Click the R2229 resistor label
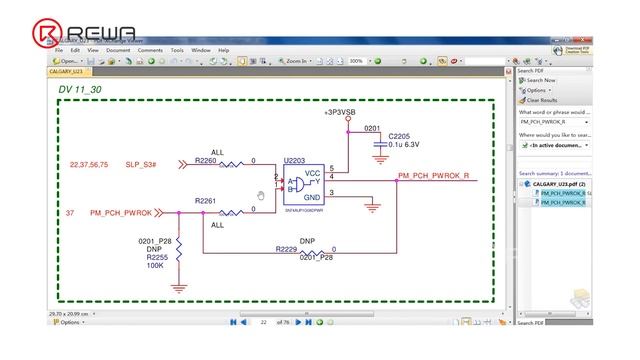The height and width of the screenshot is (360, 640). (286, 249)
